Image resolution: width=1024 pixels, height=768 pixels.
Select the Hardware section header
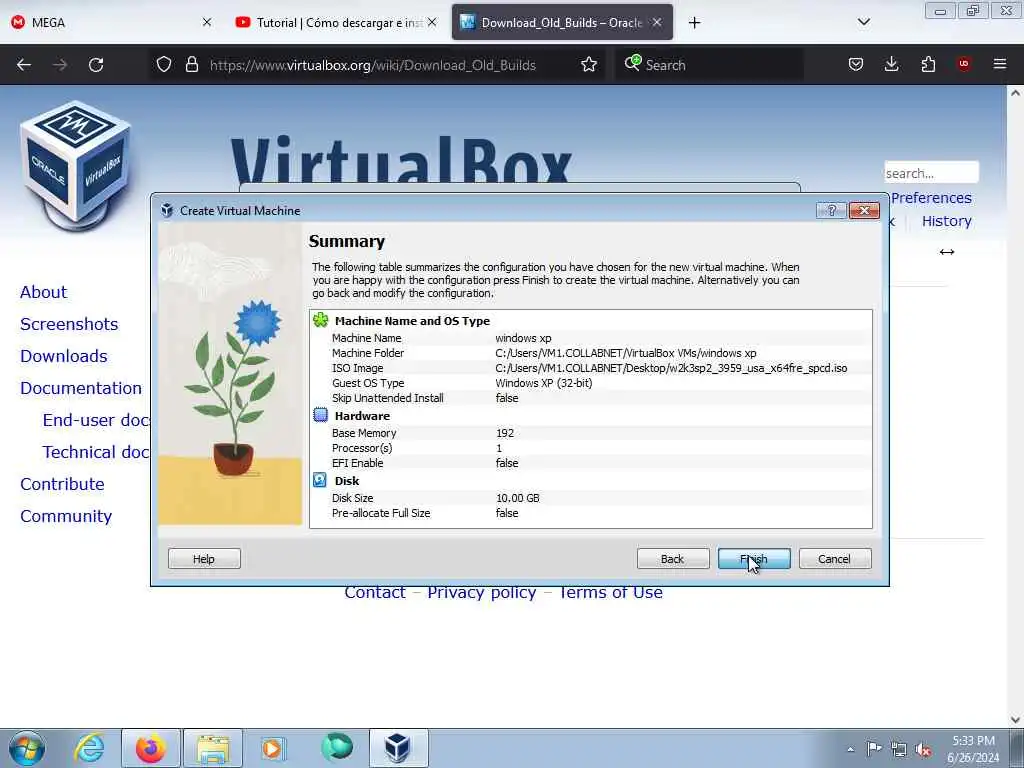click(x=362, y=416)
